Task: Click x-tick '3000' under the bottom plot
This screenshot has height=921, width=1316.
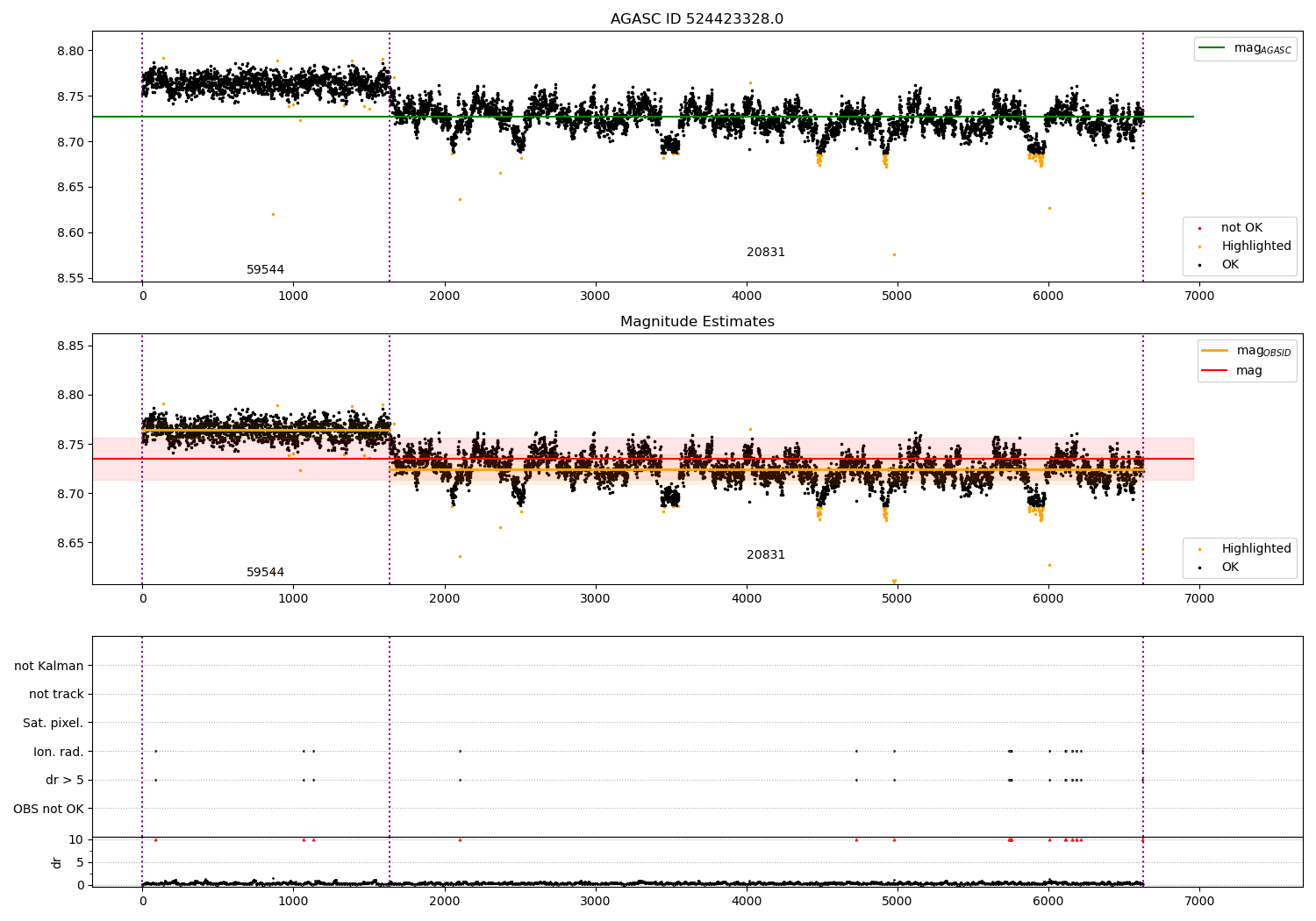Action: coord(596,901)
